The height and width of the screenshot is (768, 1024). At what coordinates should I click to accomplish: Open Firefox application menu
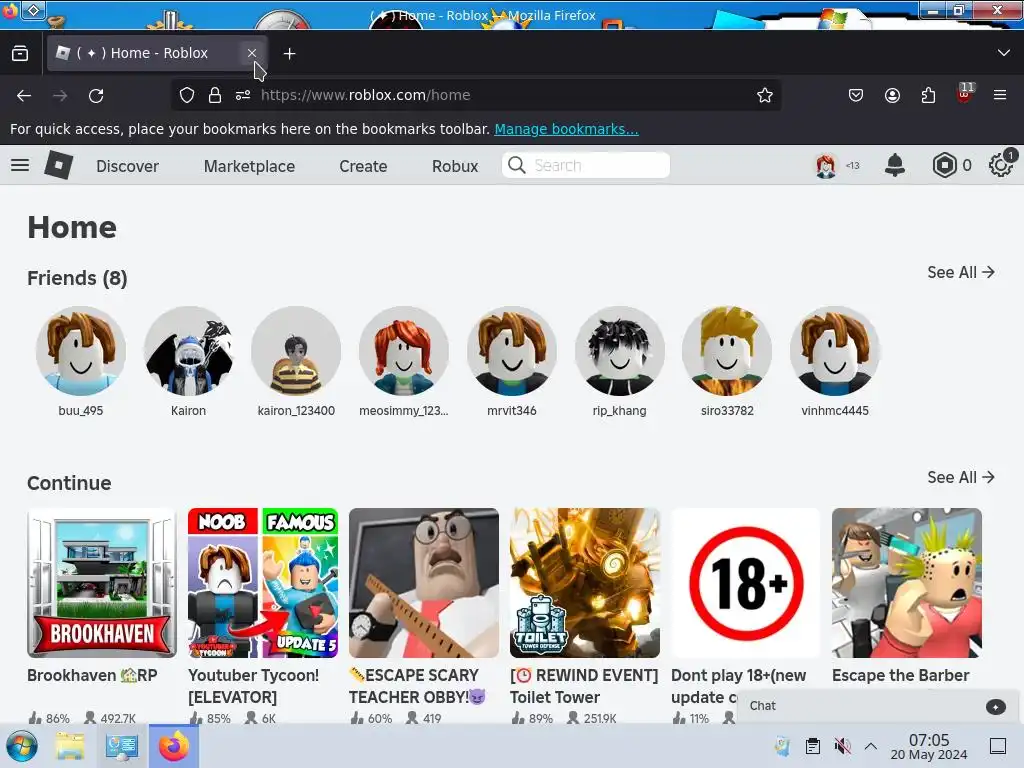(x=1000, y=95)
